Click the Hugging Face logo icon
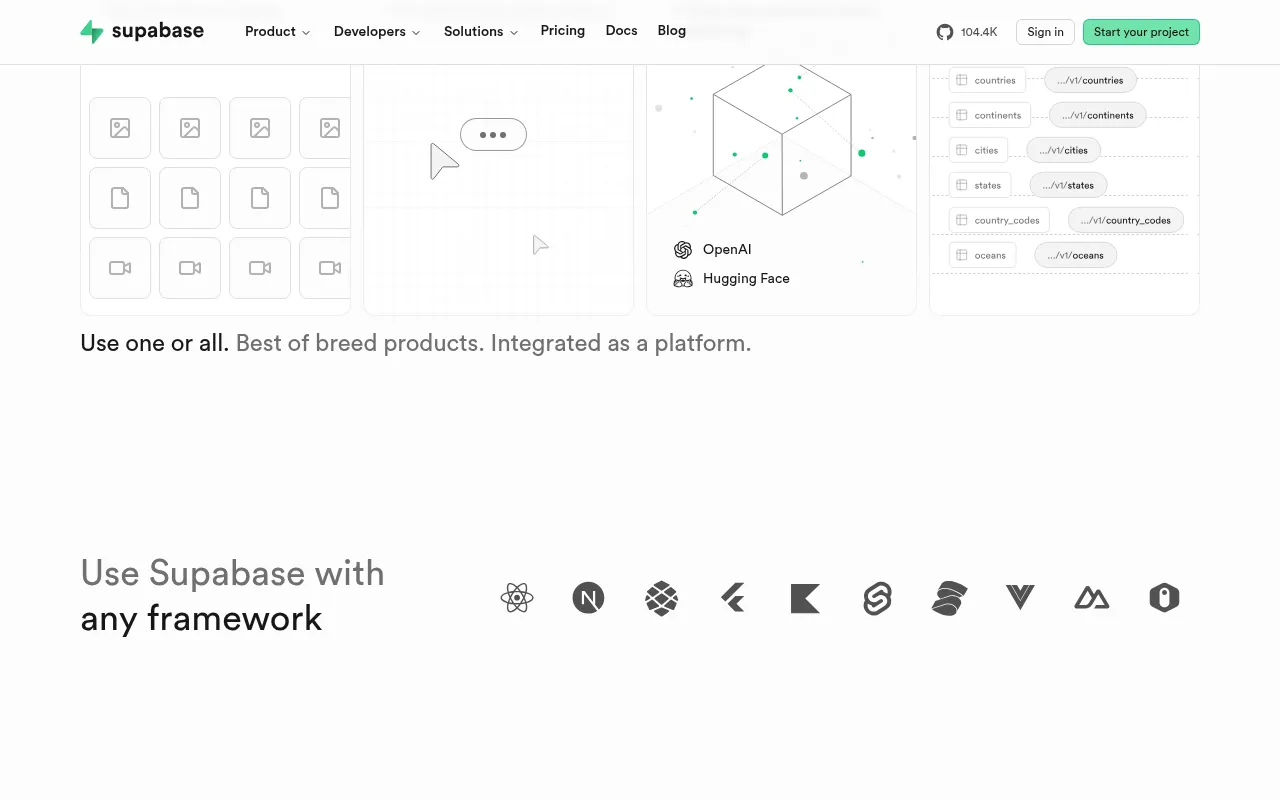The width and height of the screenshot is (1280, 800). tap(683, 279)
